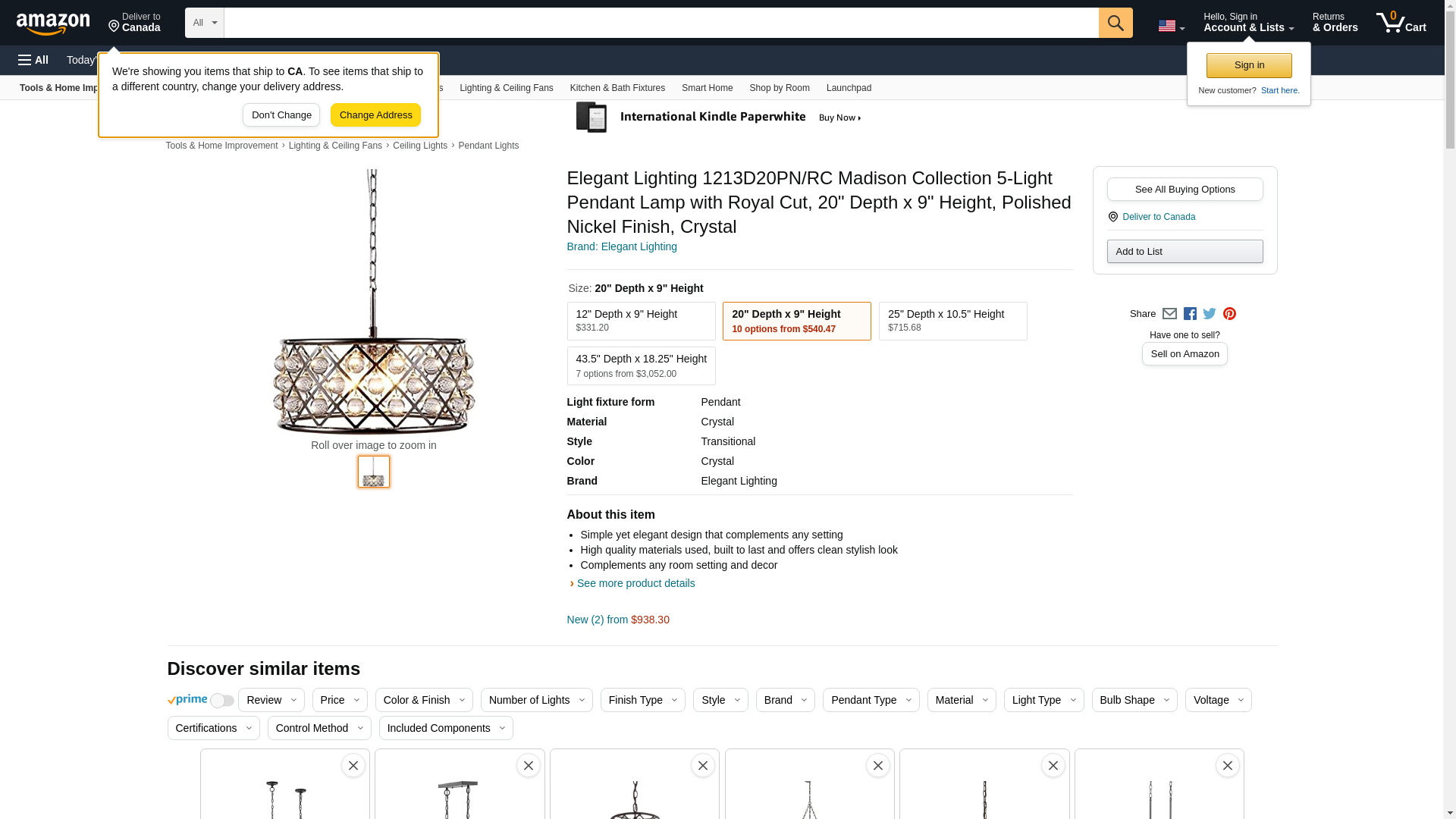Viewport: 1456px width, 819px height.
Task: Open See more product details link
Action: [635, 583]
